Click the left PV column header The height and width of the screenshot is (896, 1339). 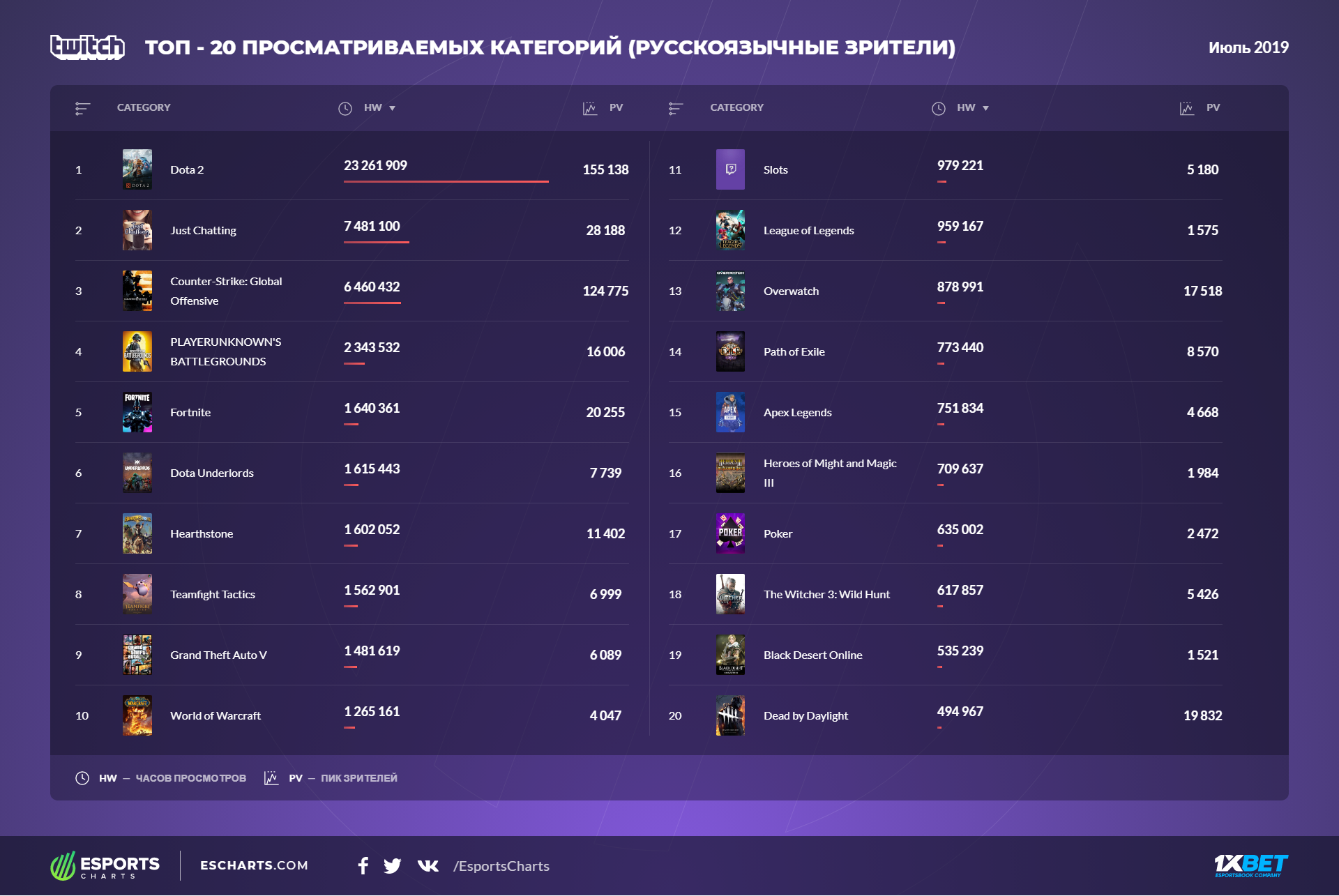[616, 107]
